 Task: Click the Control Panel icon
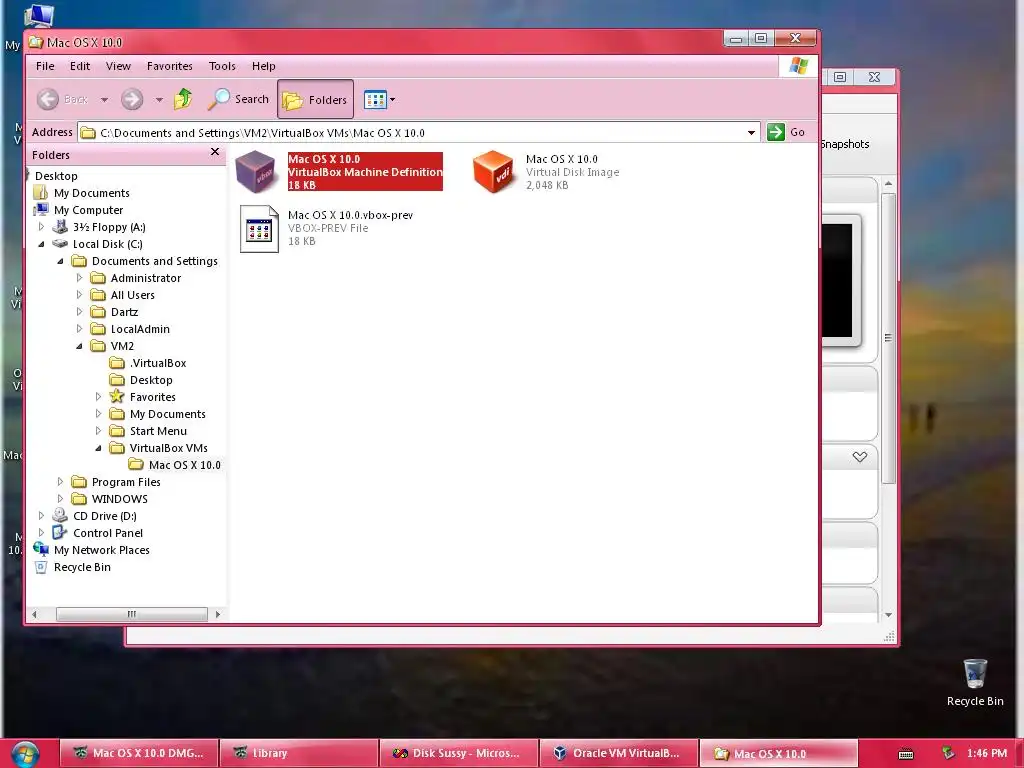point(60,532)
